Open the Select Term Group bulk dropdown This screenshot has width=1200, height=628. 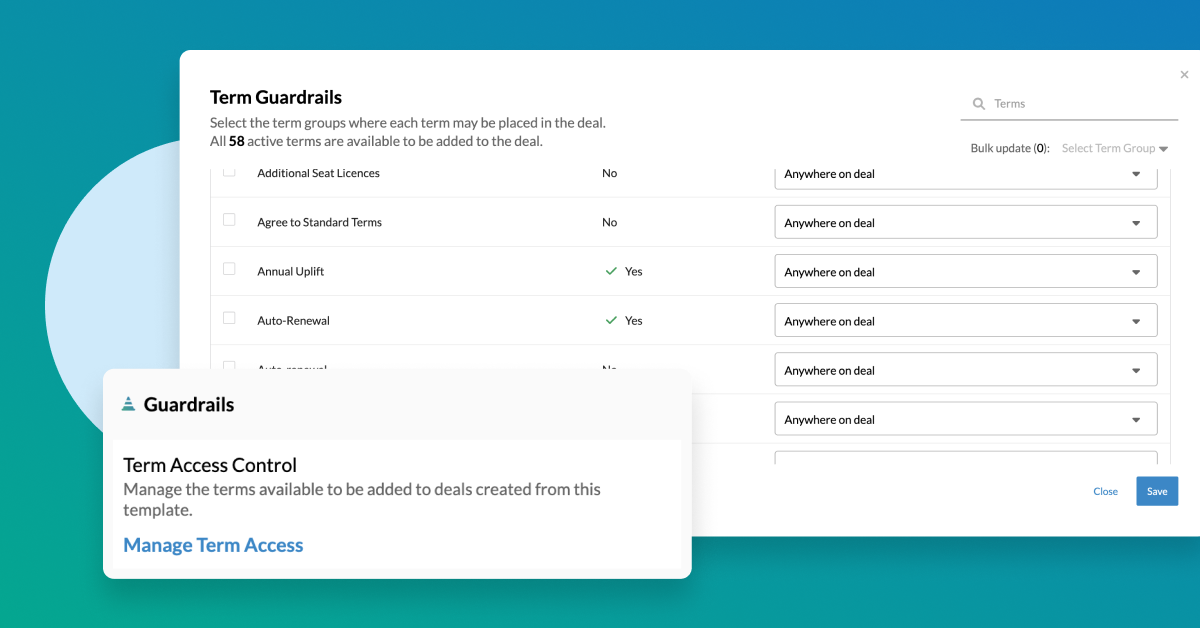(1114, 148)
